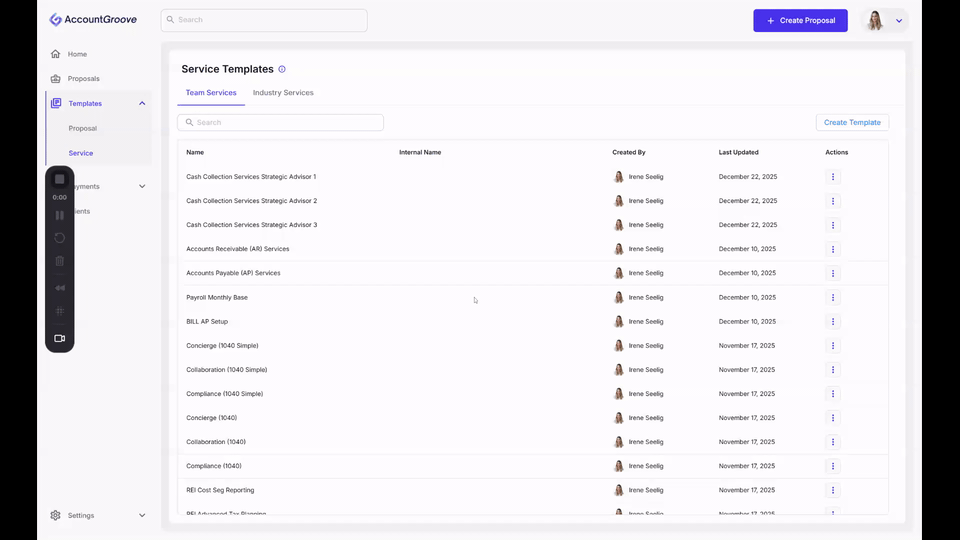The width and height of the screenshot is (960, 540).
Task: Open actions menu for BILL AP Setup
Action: 833,321
